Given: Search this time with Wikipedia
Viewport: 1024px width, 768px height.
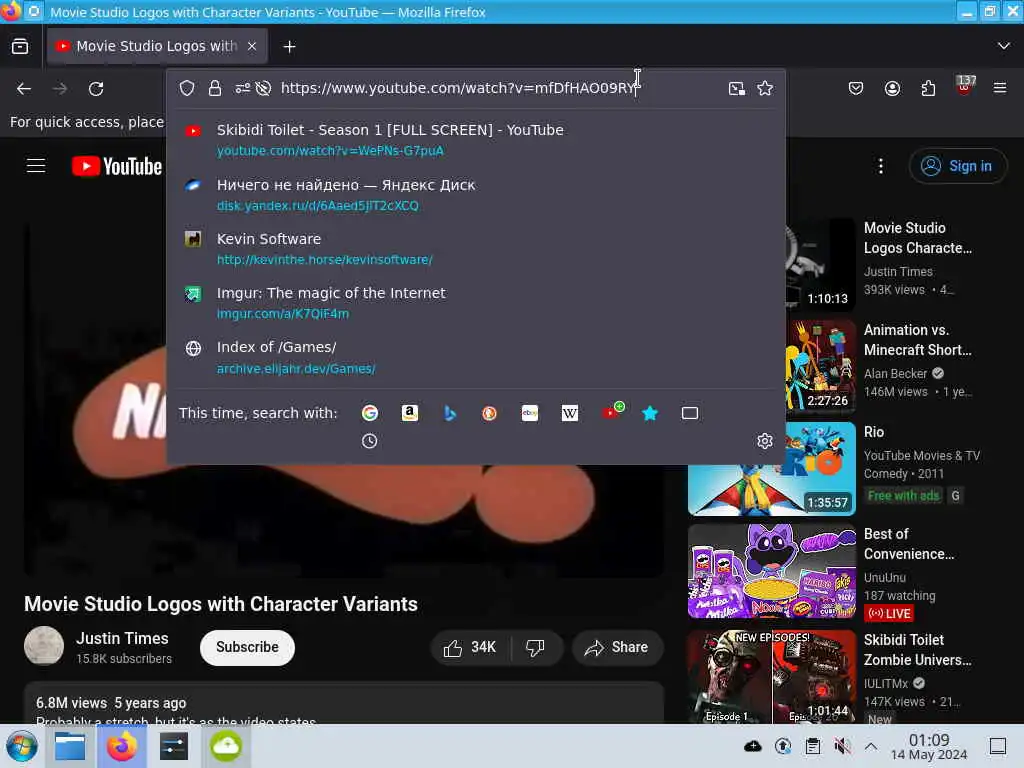Looking at the screenshot, I should [x=569, y=413].
